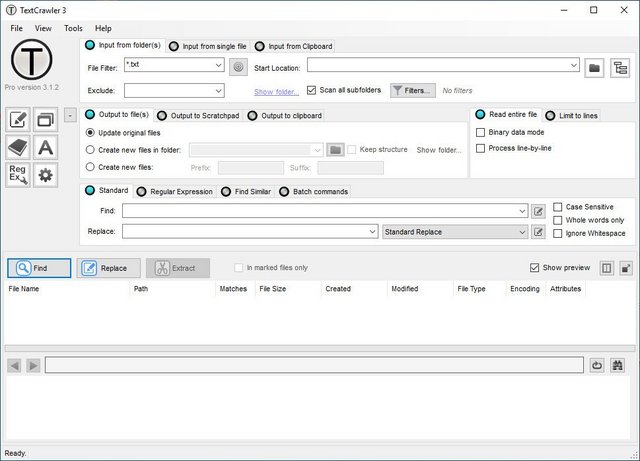Image resolution: width=640 pixels, height=461 pixels.
Task: Click Show folder link under Start Location
Action: click(x=276, y=92)
